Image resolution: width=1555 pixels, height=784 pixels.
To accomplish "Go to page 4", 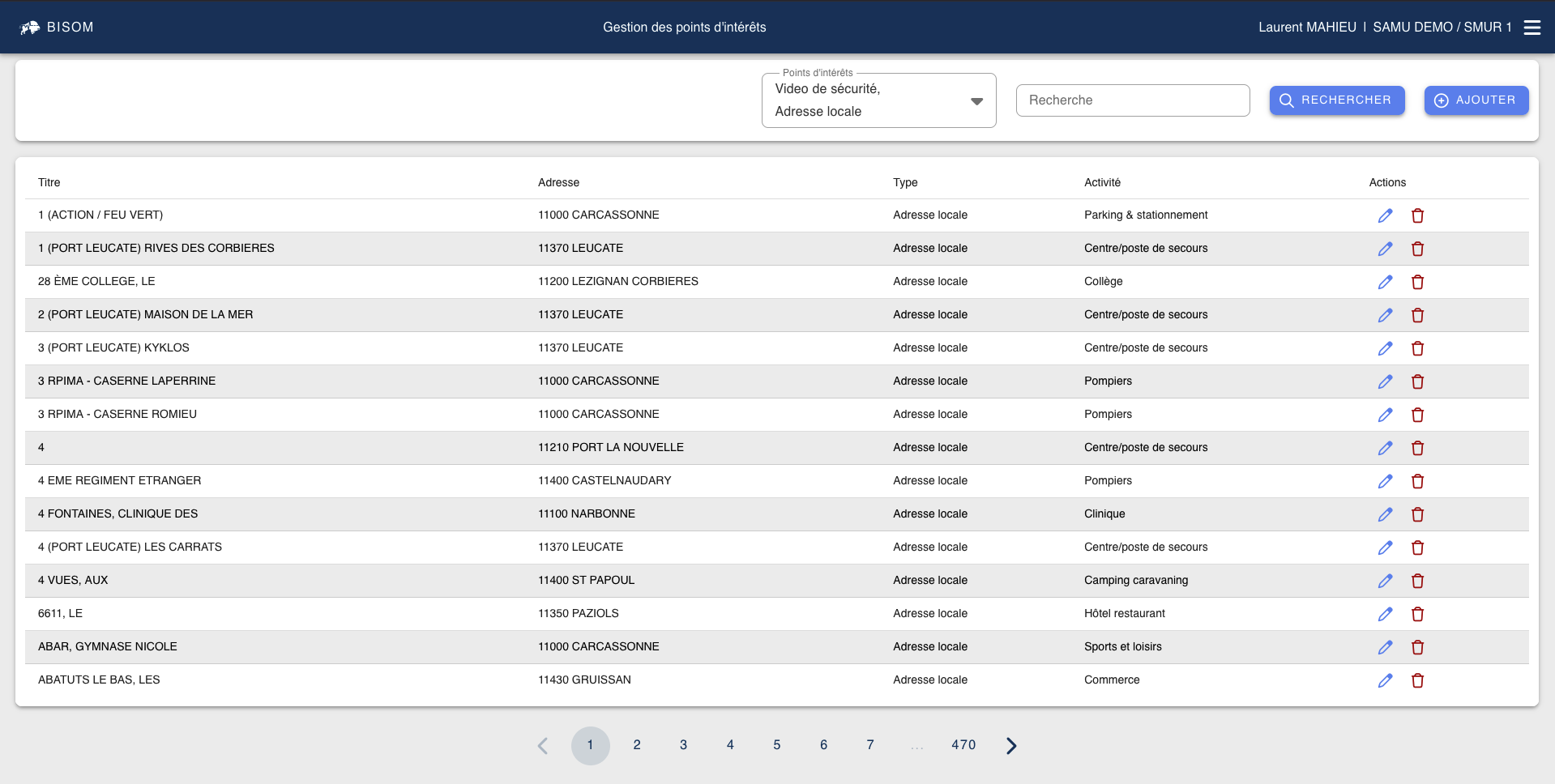I will coord(730,745).
